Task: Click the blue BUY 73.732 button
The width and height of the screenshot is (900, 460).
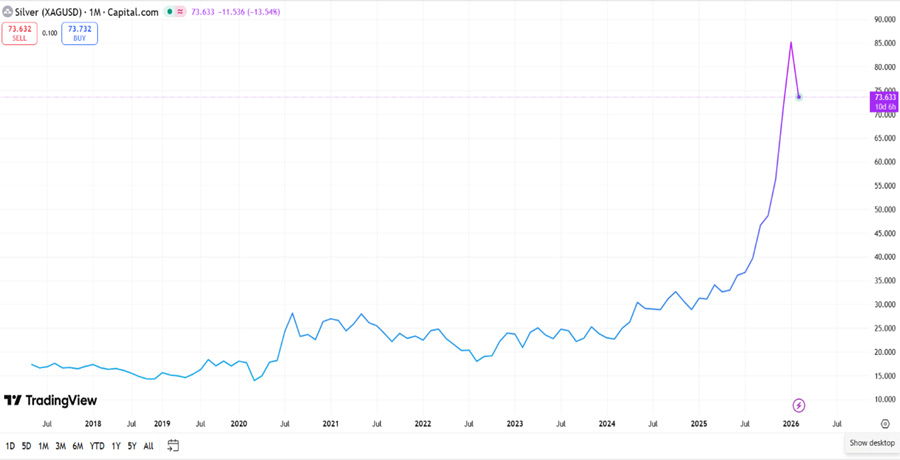Action: pyautogui.click(x=80, y=33)
